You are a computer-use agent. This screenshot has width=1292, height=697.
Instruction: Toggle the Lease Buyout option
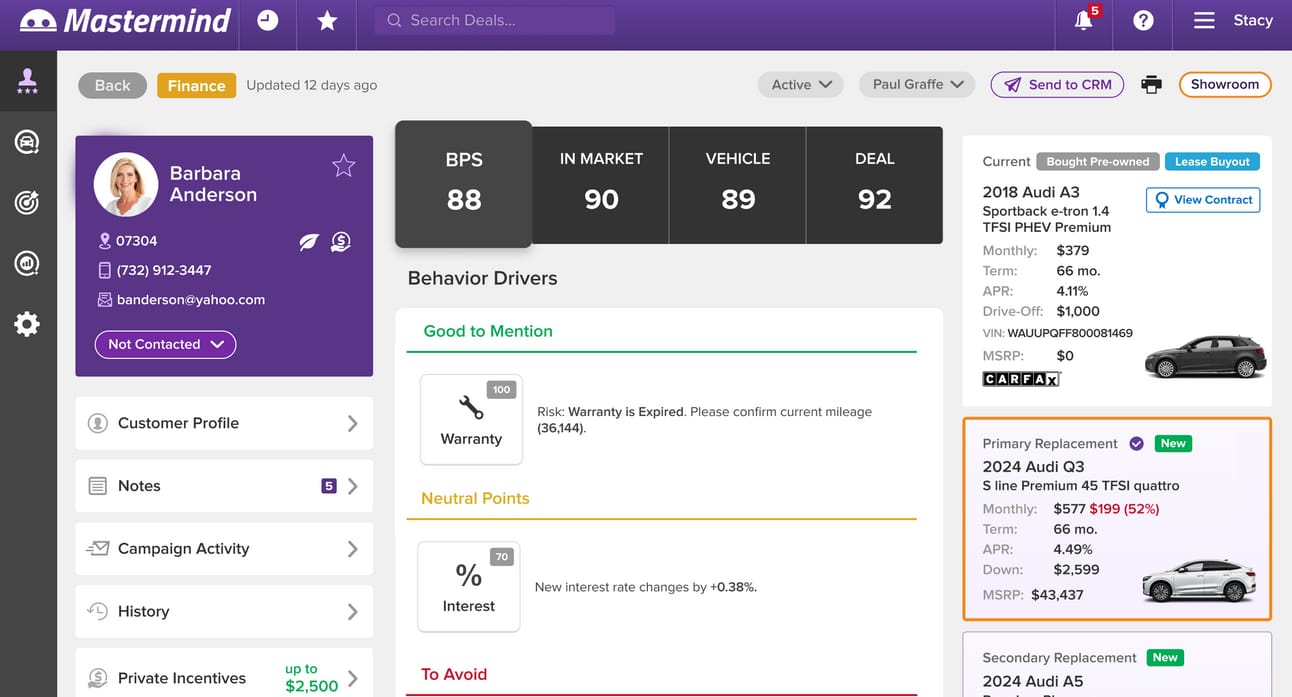pos(1211,160)
